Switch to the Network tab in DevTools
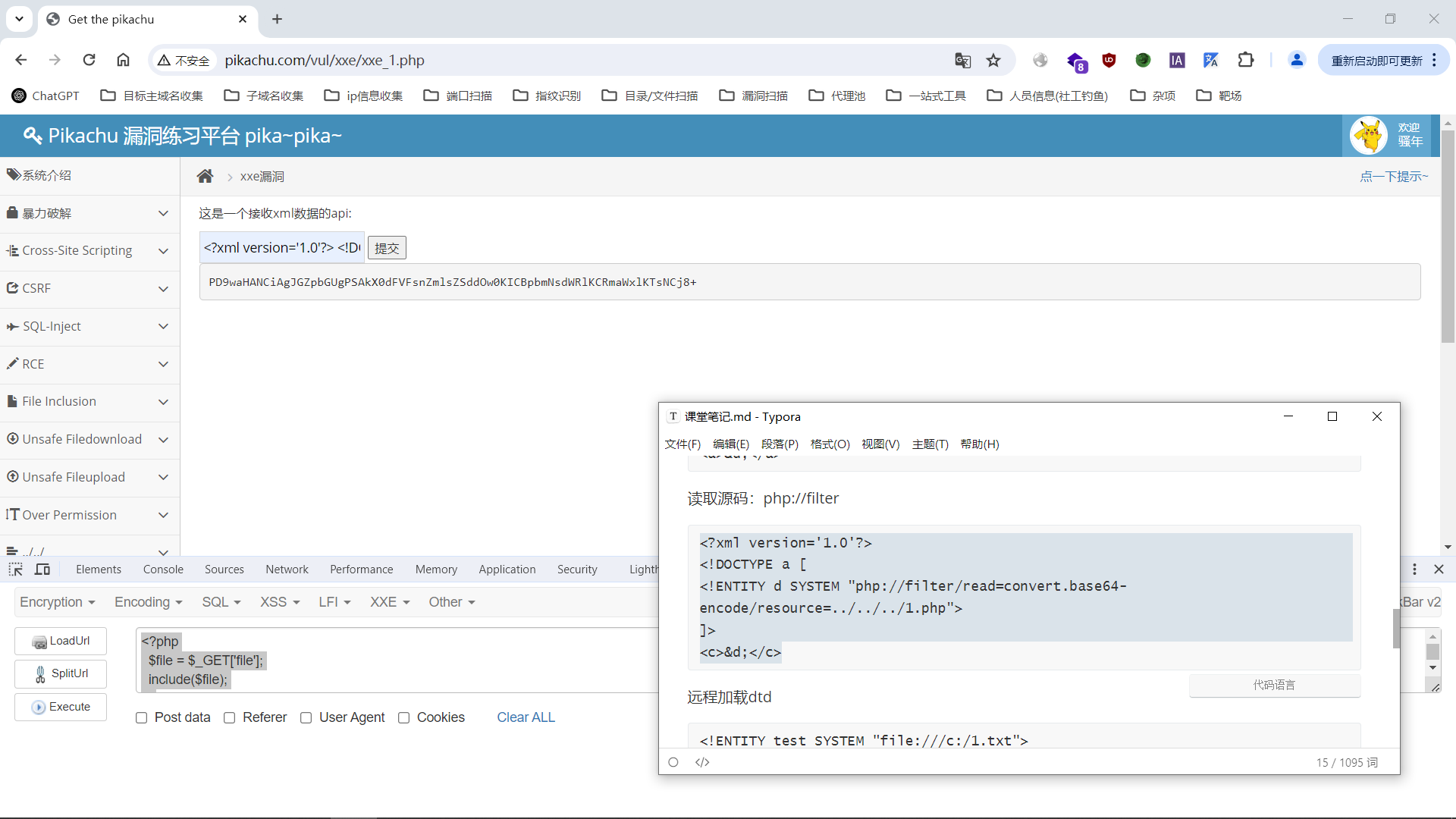 [287, 570]
